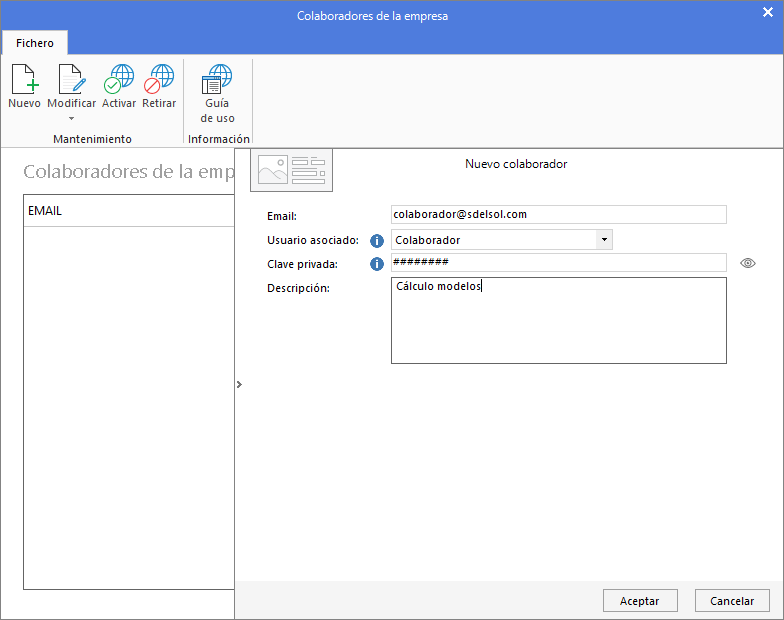
Task: Expand the Modificar dropdown arrow
Action: coord(72,118)
